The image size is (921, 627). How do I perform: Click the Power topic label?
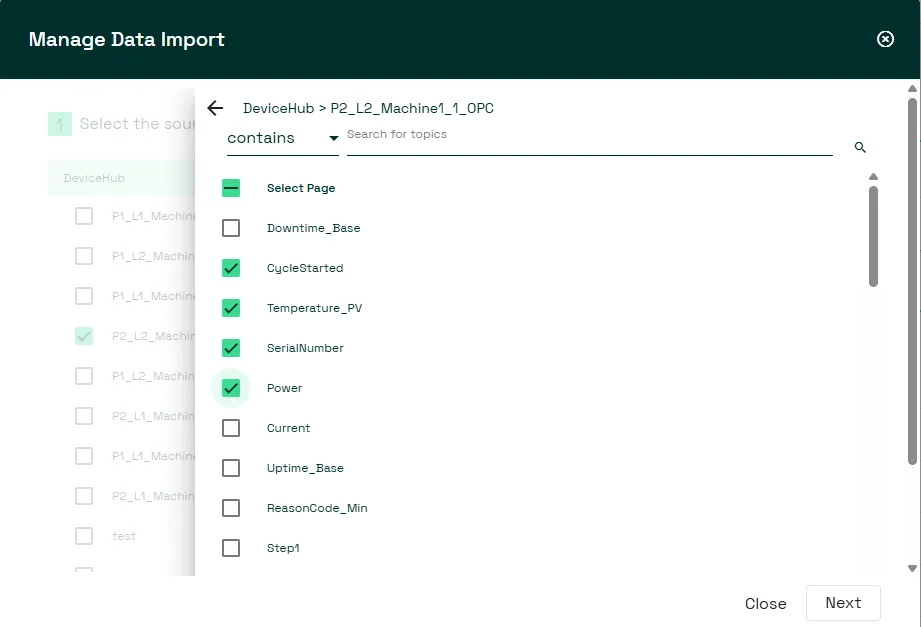click(x=284, y=388)
